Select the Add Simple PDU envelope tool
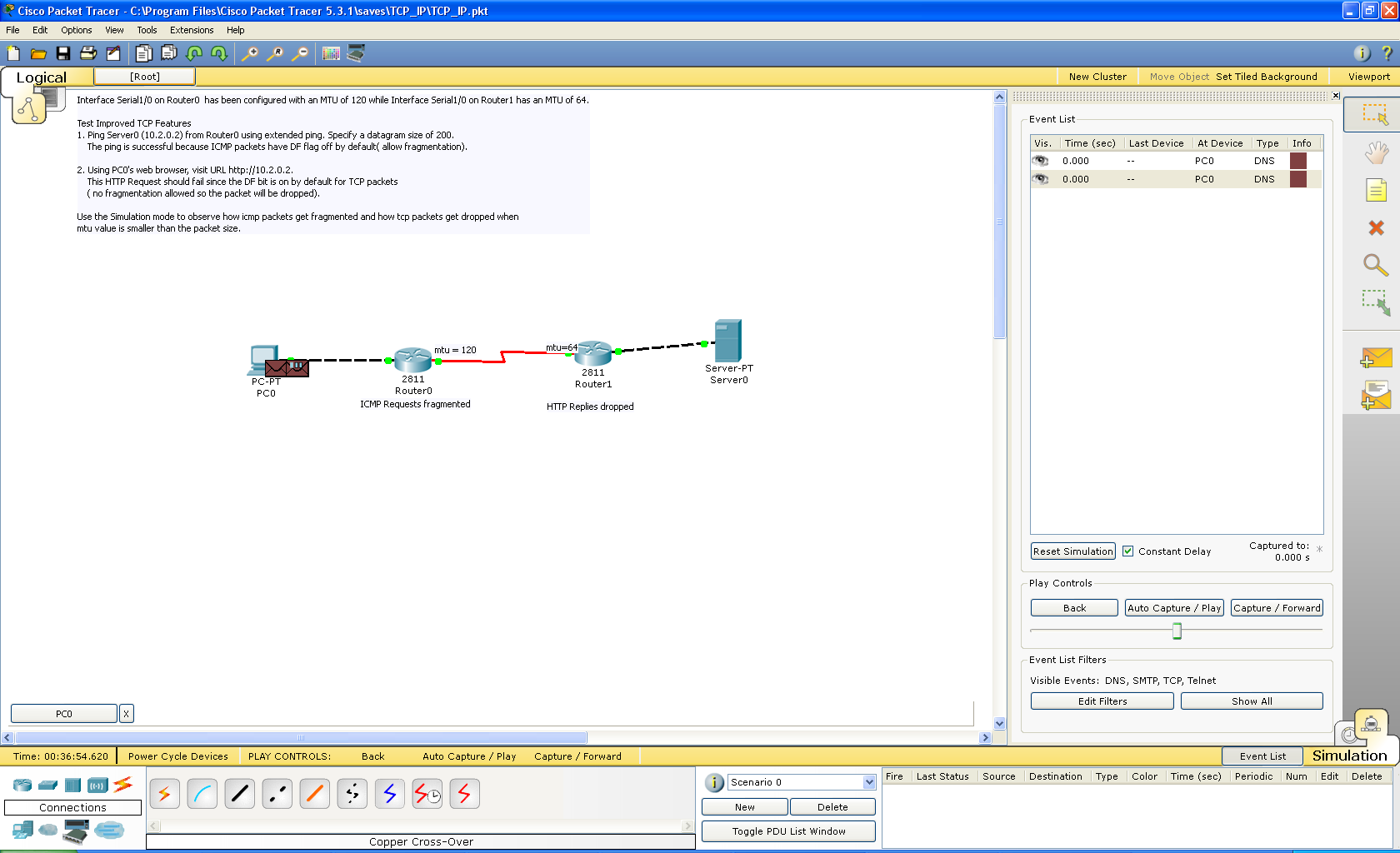Image resolution: width=1400 pixels, height=853 pixels. pyautogui.click(x=1376, y=357)
